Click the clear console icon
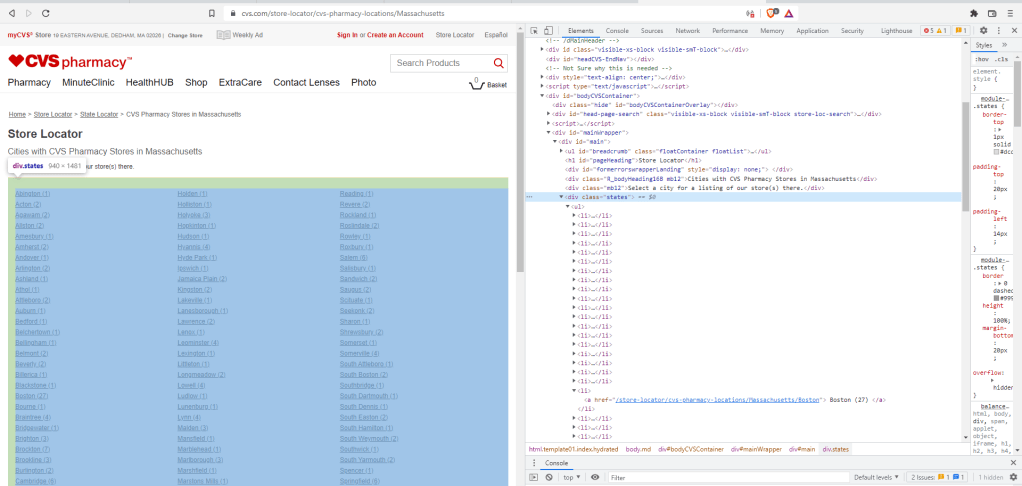This screenshot has width=1022, height=486. point(549,477)
